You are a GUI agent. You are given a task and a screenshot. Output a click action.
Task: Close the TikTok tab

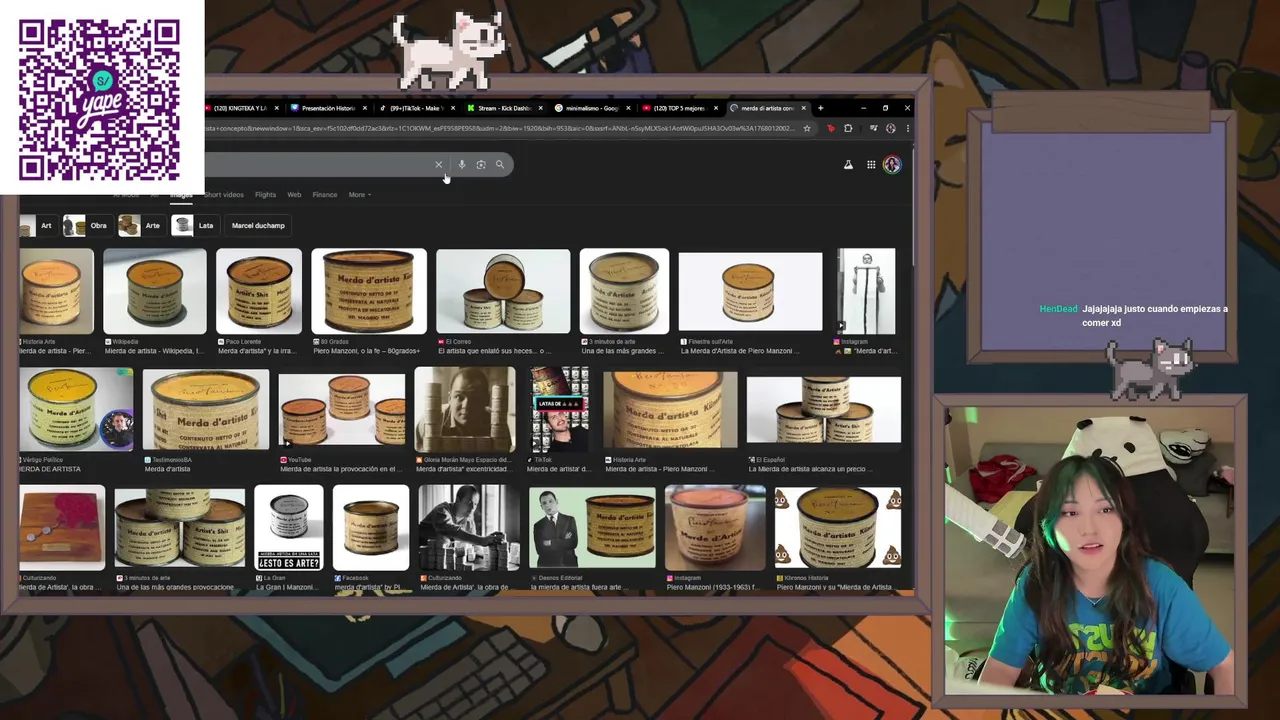pyautogui.click(x=453, y=108)
